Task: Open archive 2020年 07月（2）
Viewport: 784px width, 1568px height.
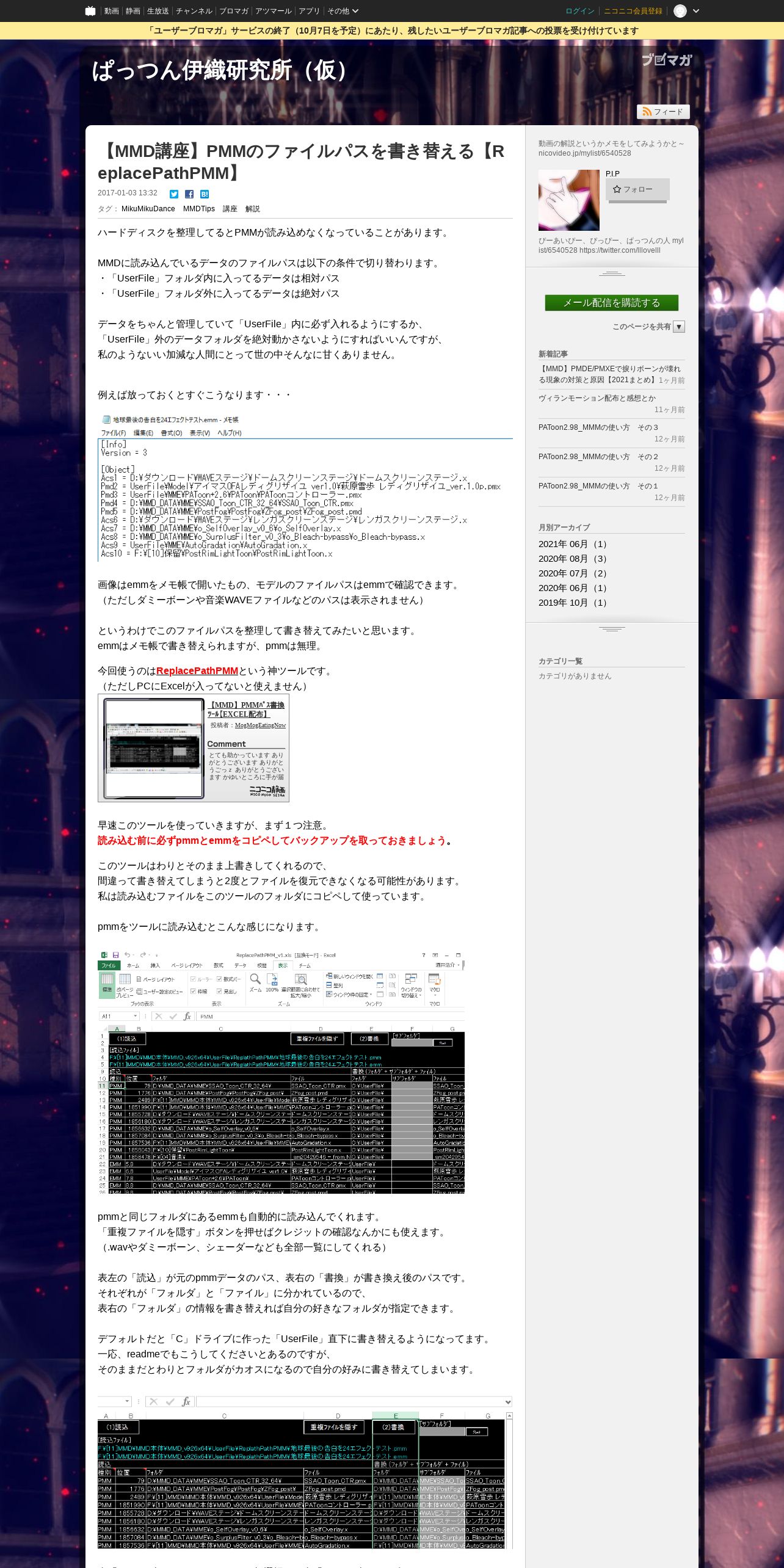Action: point(574,573)
